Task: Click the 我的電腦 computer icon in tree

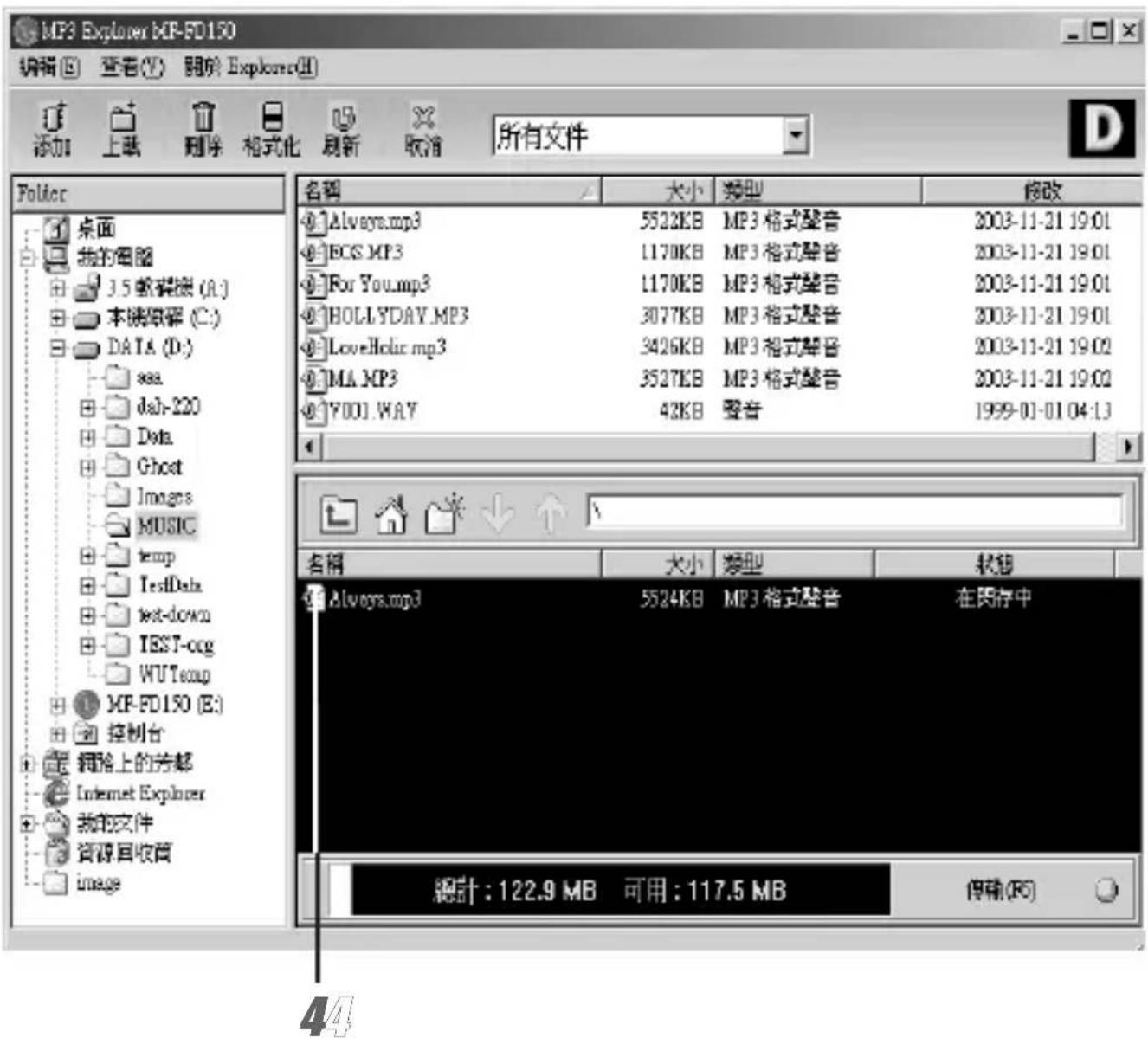Action: click(56, 257)
